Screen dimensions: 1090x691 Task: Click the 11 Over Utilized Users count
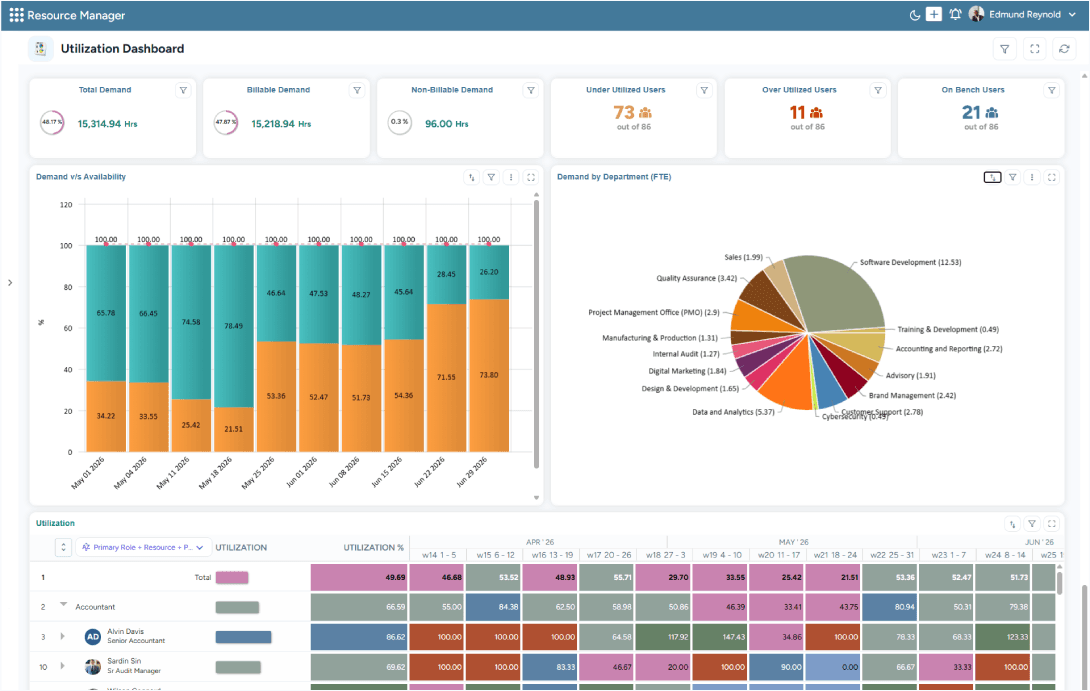pos(797,112)
